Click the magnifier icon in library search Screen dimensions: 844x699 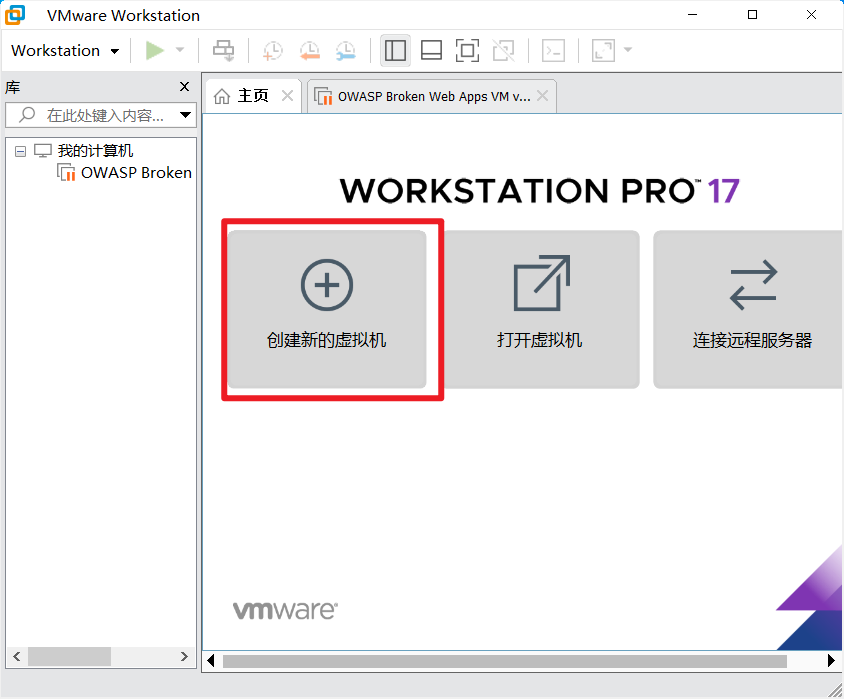point(26,115)
